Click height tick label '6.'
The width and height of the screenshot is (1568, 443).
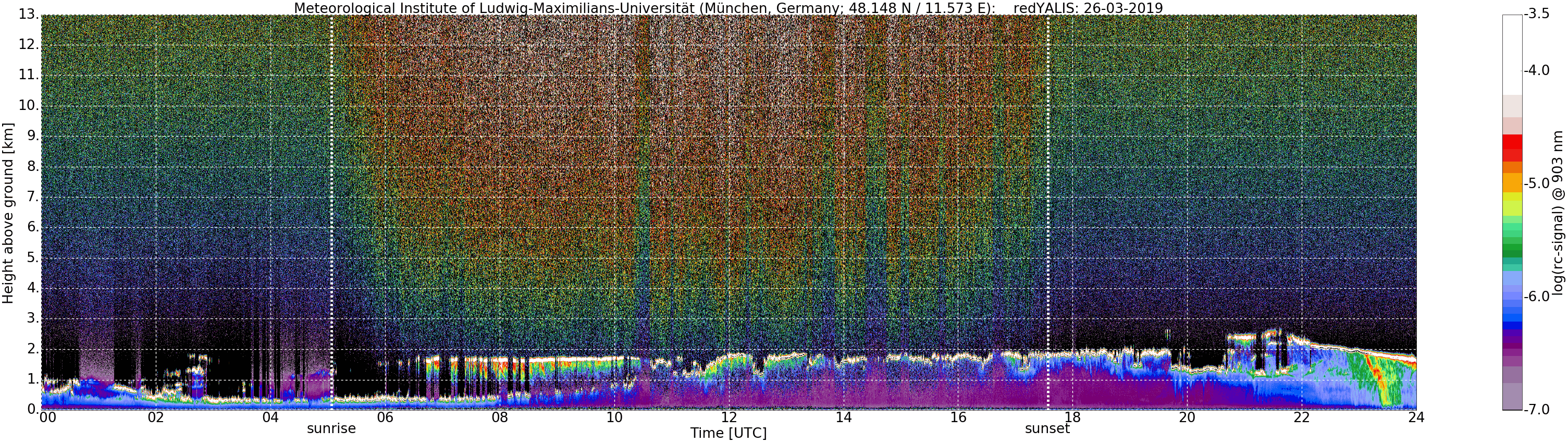click(32, 227)
